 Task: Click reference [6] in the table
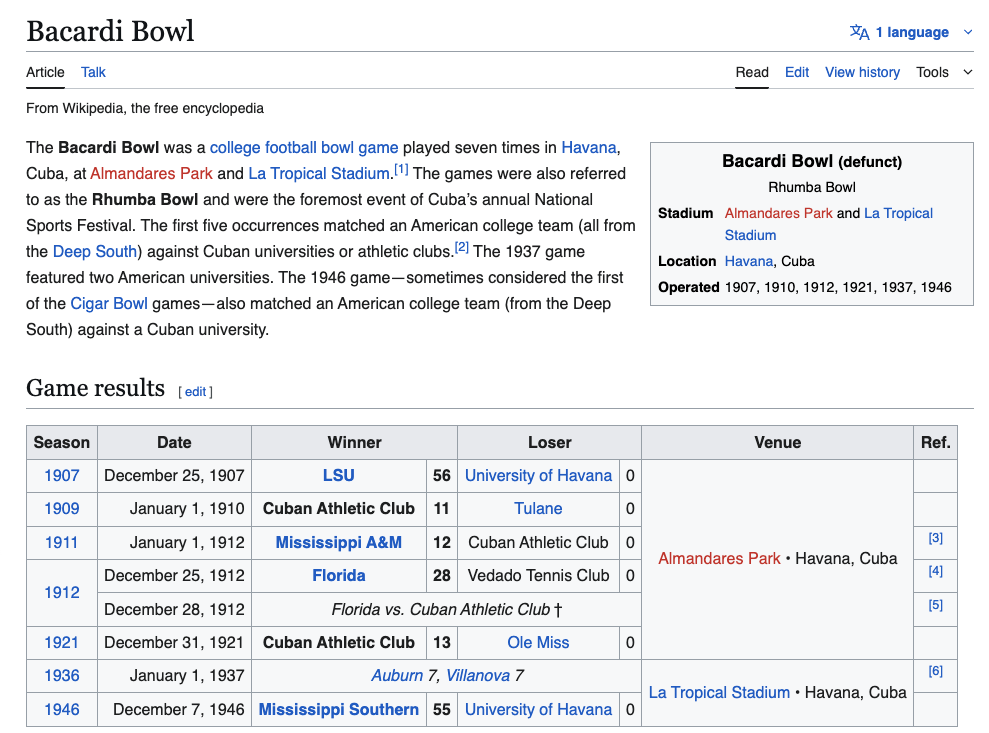pos(935,671)
